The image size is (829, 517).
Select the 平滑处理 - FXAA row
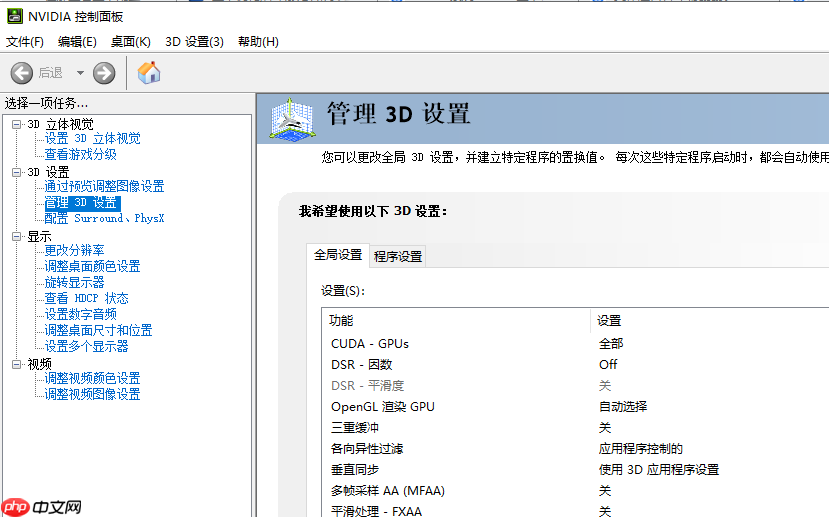pyautogui.click(x=576, y=511)
